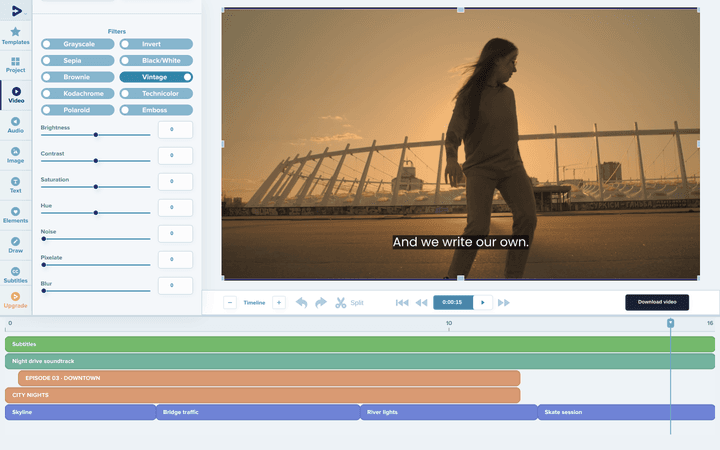Rewind the video playback
The height and width of the screenshot is (450, 720).
coord(421,303)
